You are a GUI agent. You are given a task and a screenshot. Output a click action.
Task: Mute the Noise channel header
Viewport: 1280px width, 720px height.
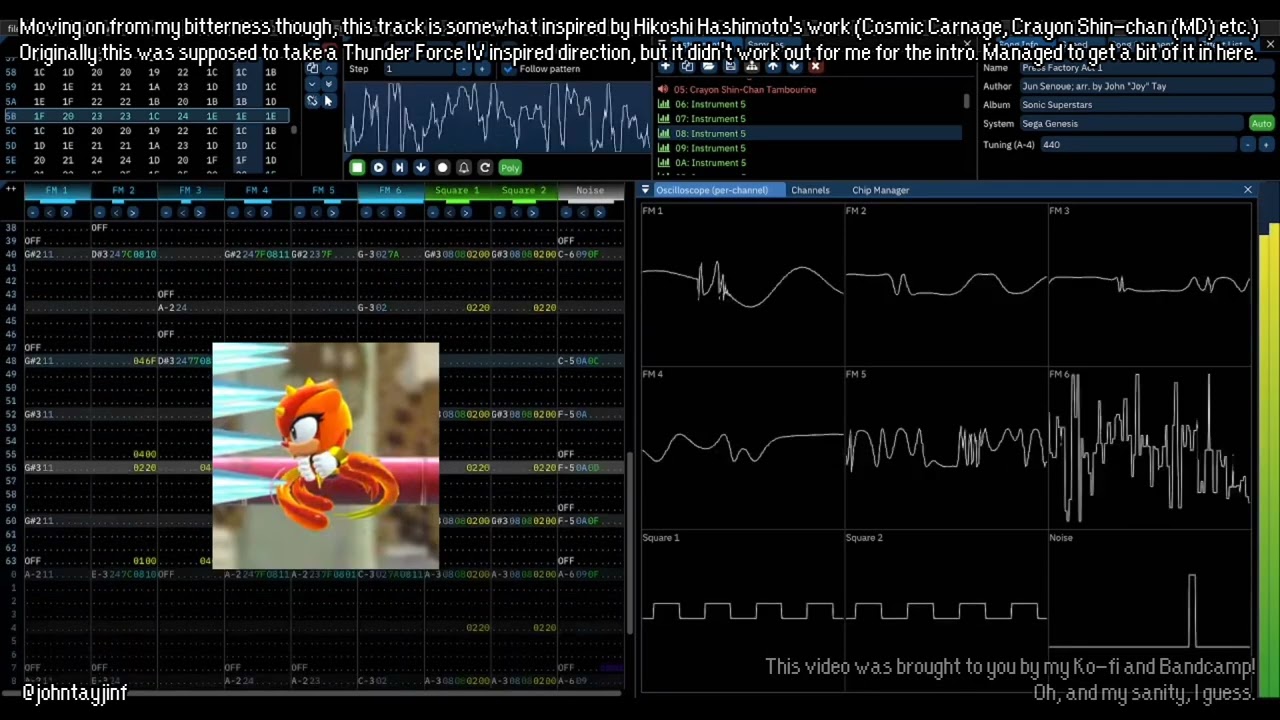tap(590, 190)
